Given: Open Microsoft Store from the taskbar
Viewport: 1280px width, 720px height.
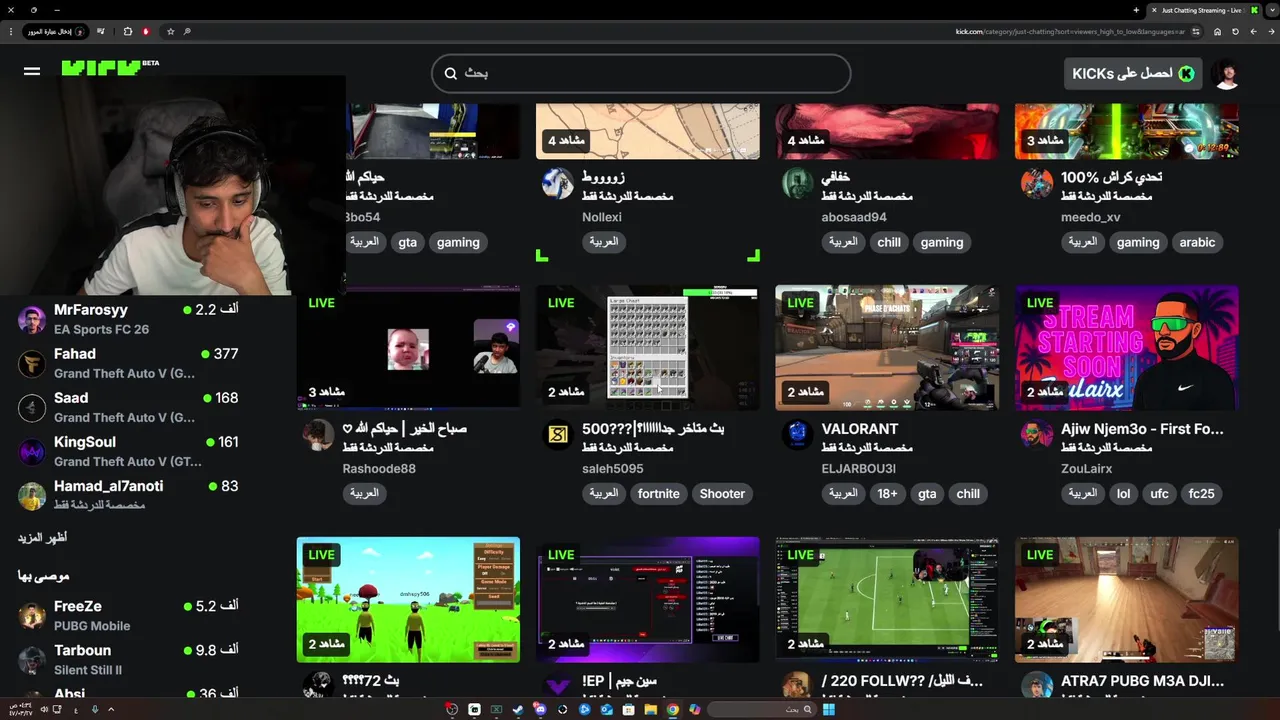Looking at the screenshot, I should point(628,710).
